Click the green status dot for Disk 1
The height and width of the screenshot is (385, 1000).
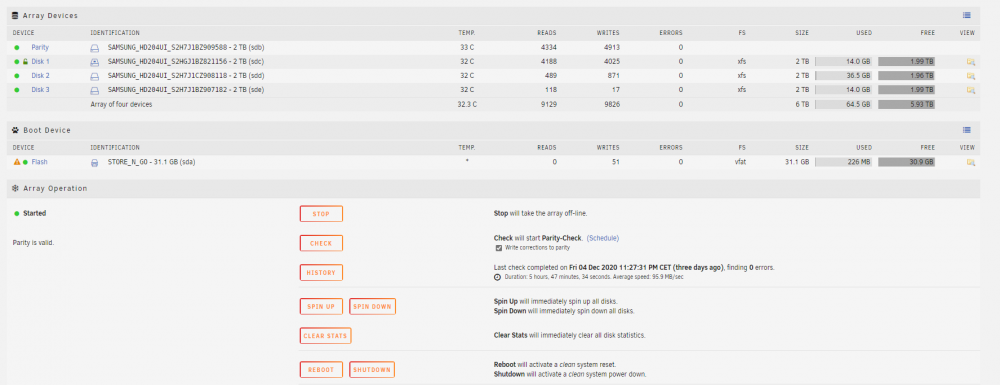(x=17, y=62)
